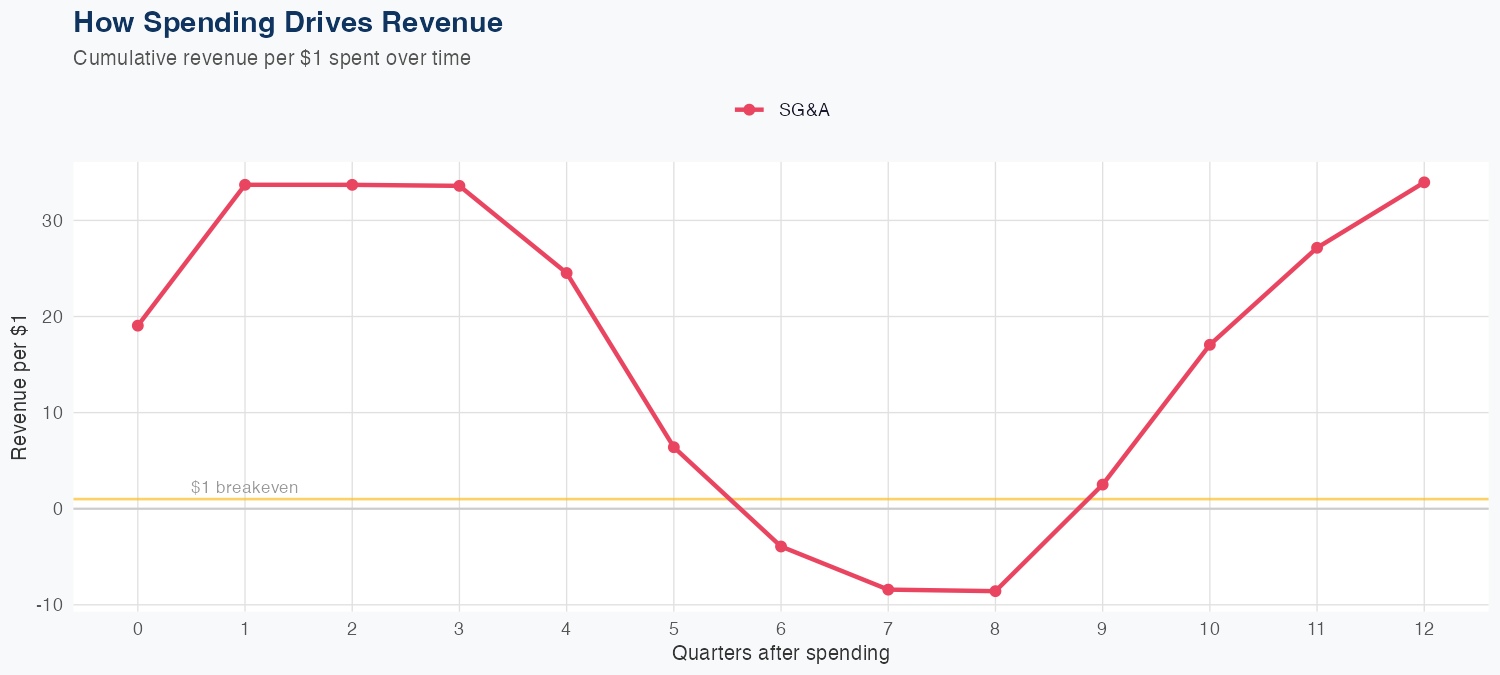Select the data point at quarter 5
Screen dimensions: 1500x675
pyautogui.click(x=674, y=447)
